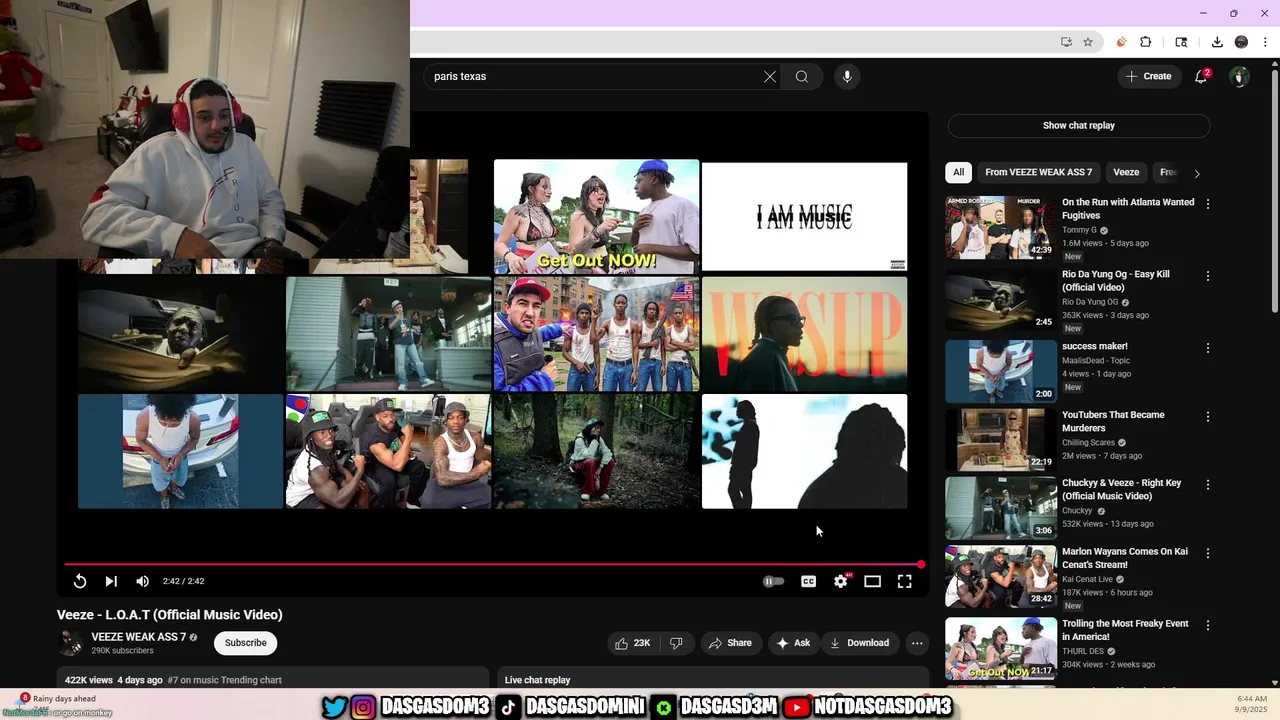Viewport: 1280px width, 720px height.
Task: Mute the video volume icon
Action: pos(142,581)
